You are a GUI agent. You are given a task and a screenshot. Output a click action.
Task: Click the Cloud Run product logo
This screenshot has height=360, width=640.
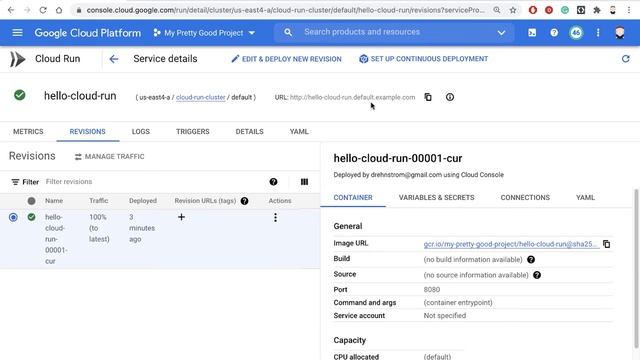[x=18, y=59]
